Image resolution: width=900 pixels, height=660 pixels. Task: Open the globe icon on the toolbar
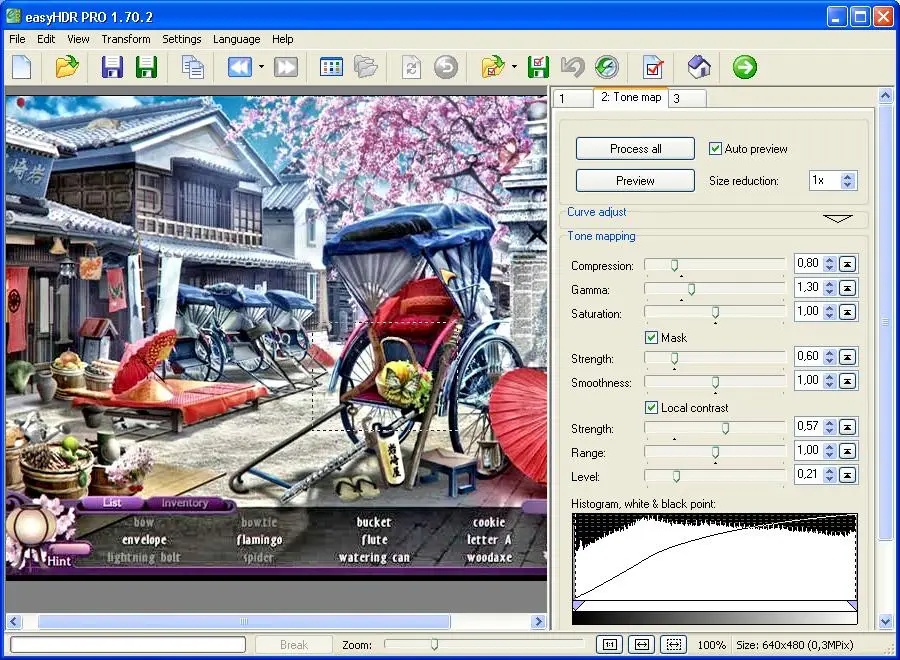pyautogui.click(x=606, y=67)
